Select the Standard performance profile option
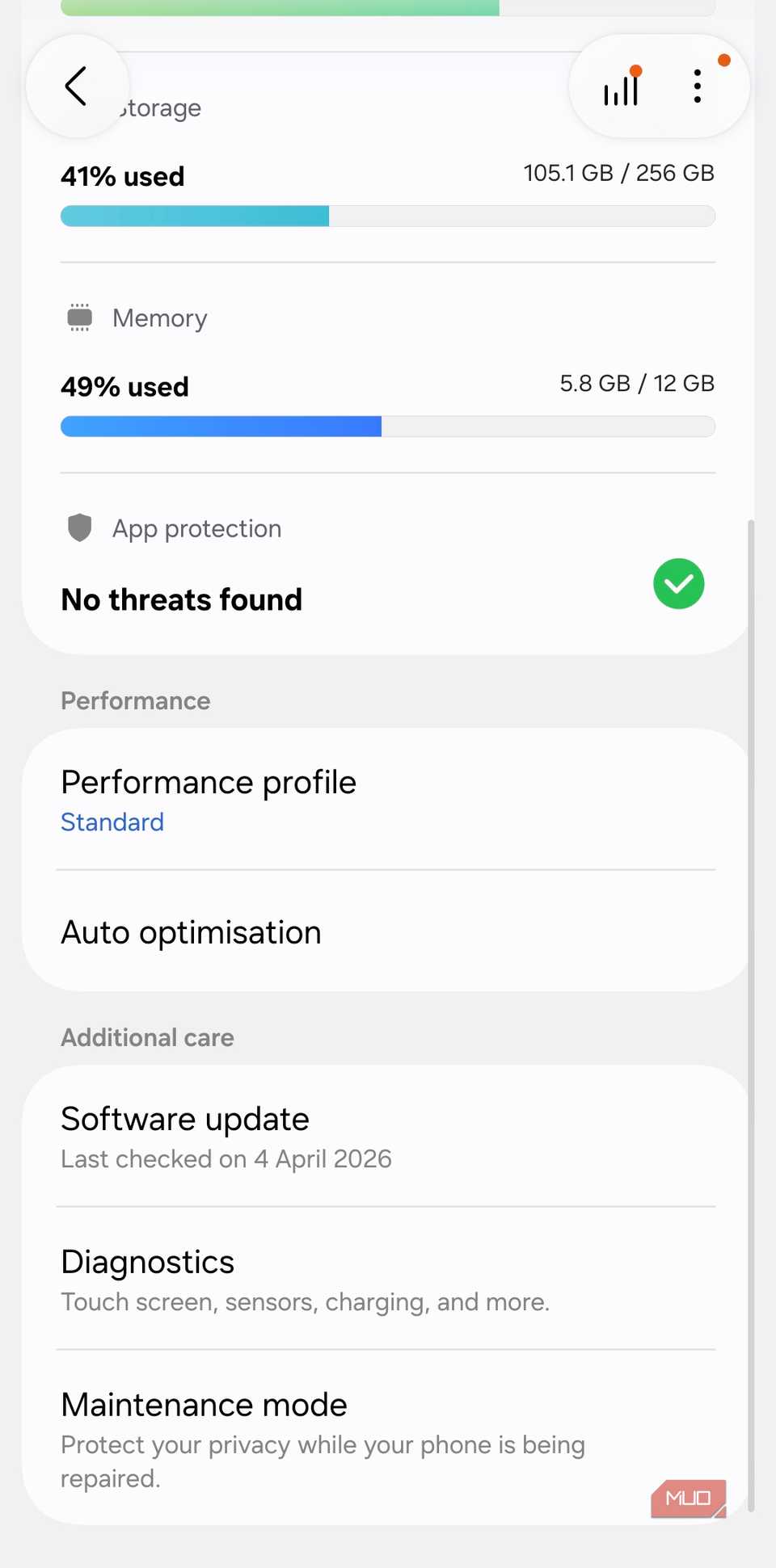Viewport: 776px width, 1568px height. [112, 822]
